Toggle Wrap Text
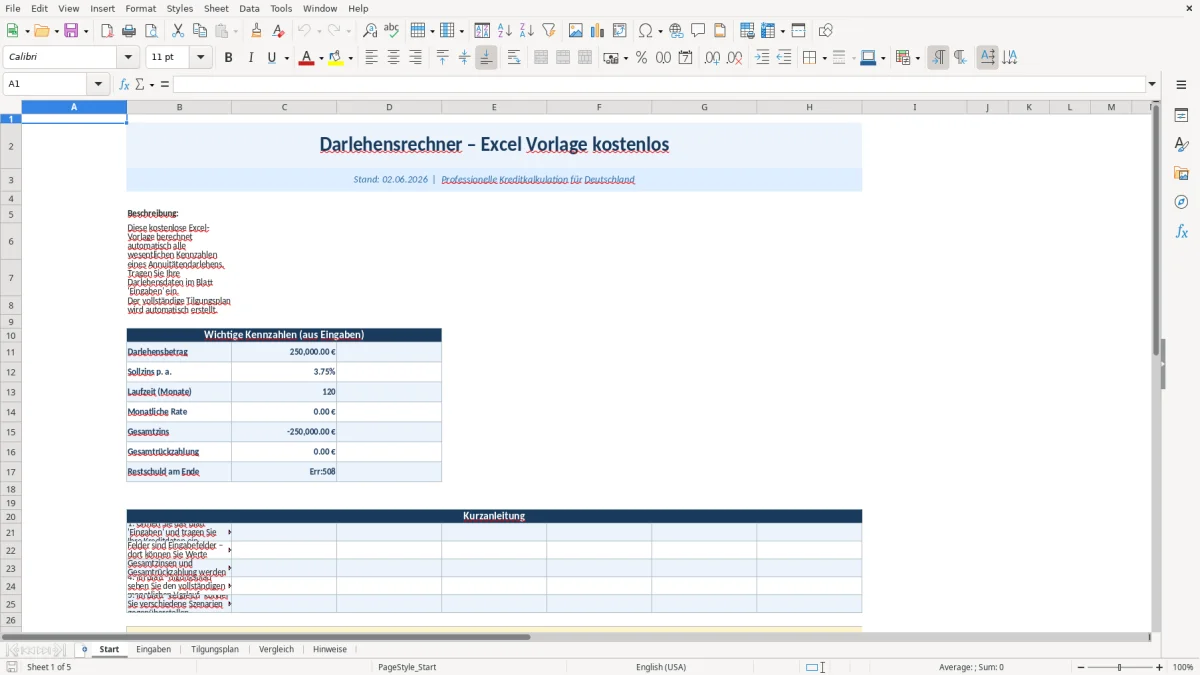The image size is (1200, 675). click(514, 58)
